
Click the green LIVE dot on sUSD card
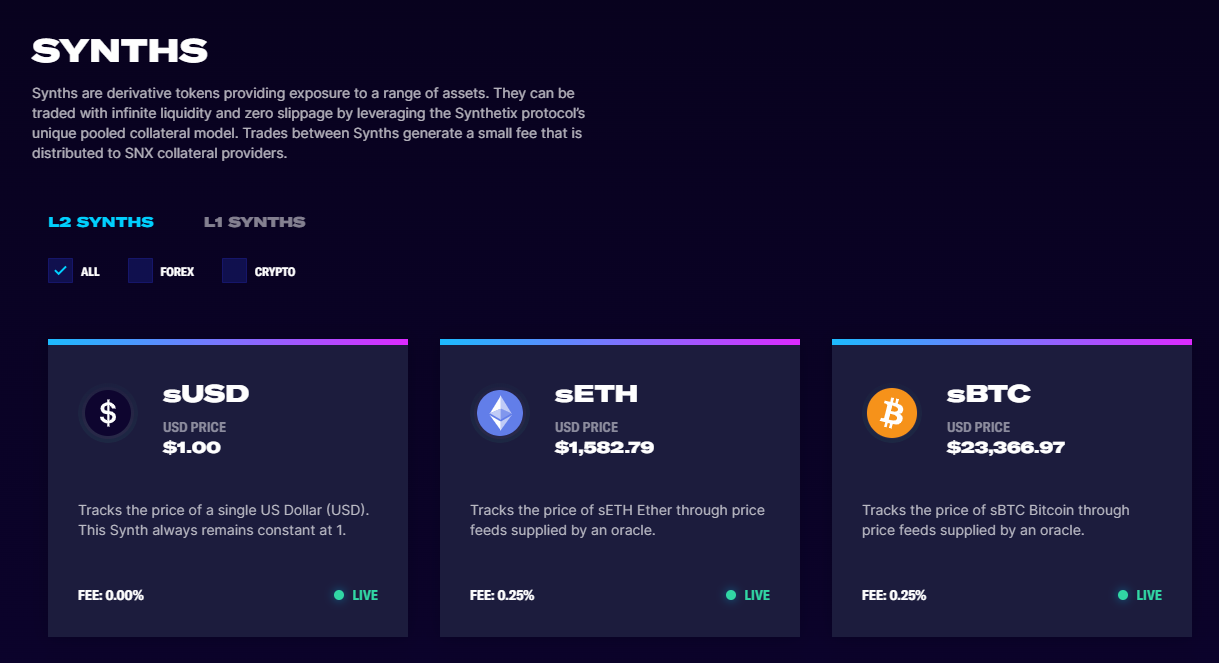coord(339,595)
